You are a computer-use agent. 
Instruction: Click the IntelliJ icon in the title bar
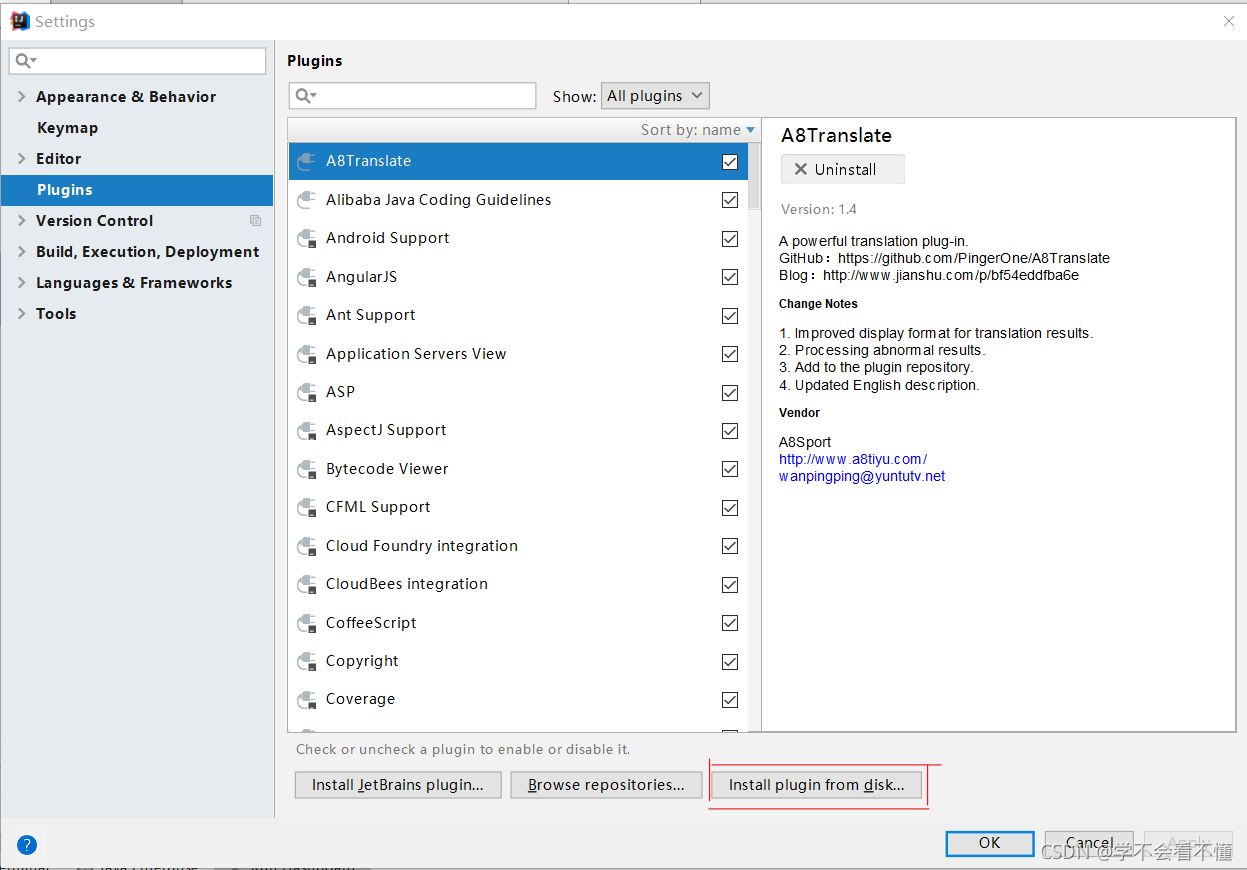pos(19,21)
